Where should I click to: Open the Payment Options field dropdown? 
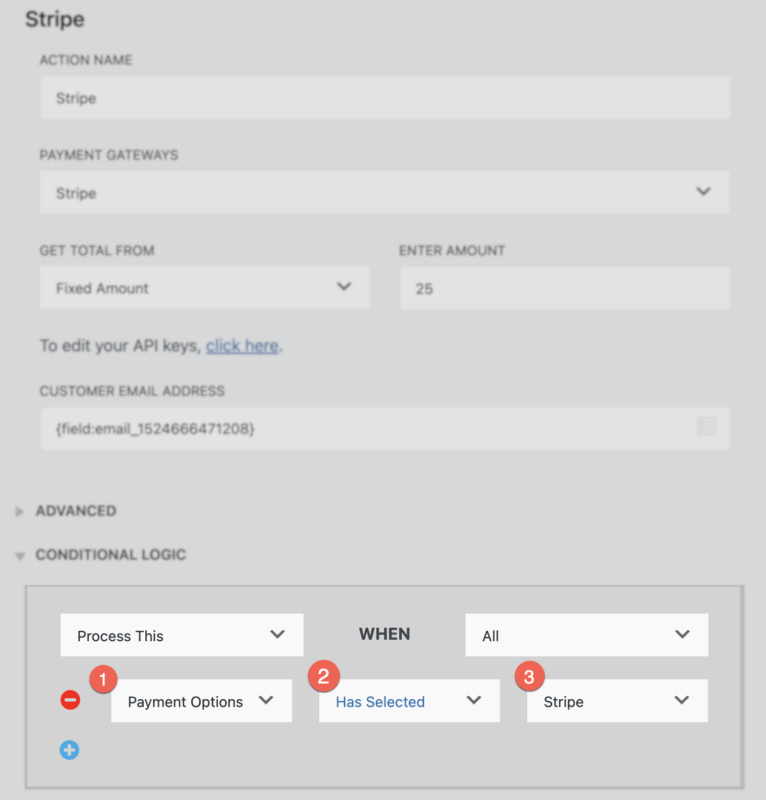pos(201,701)
